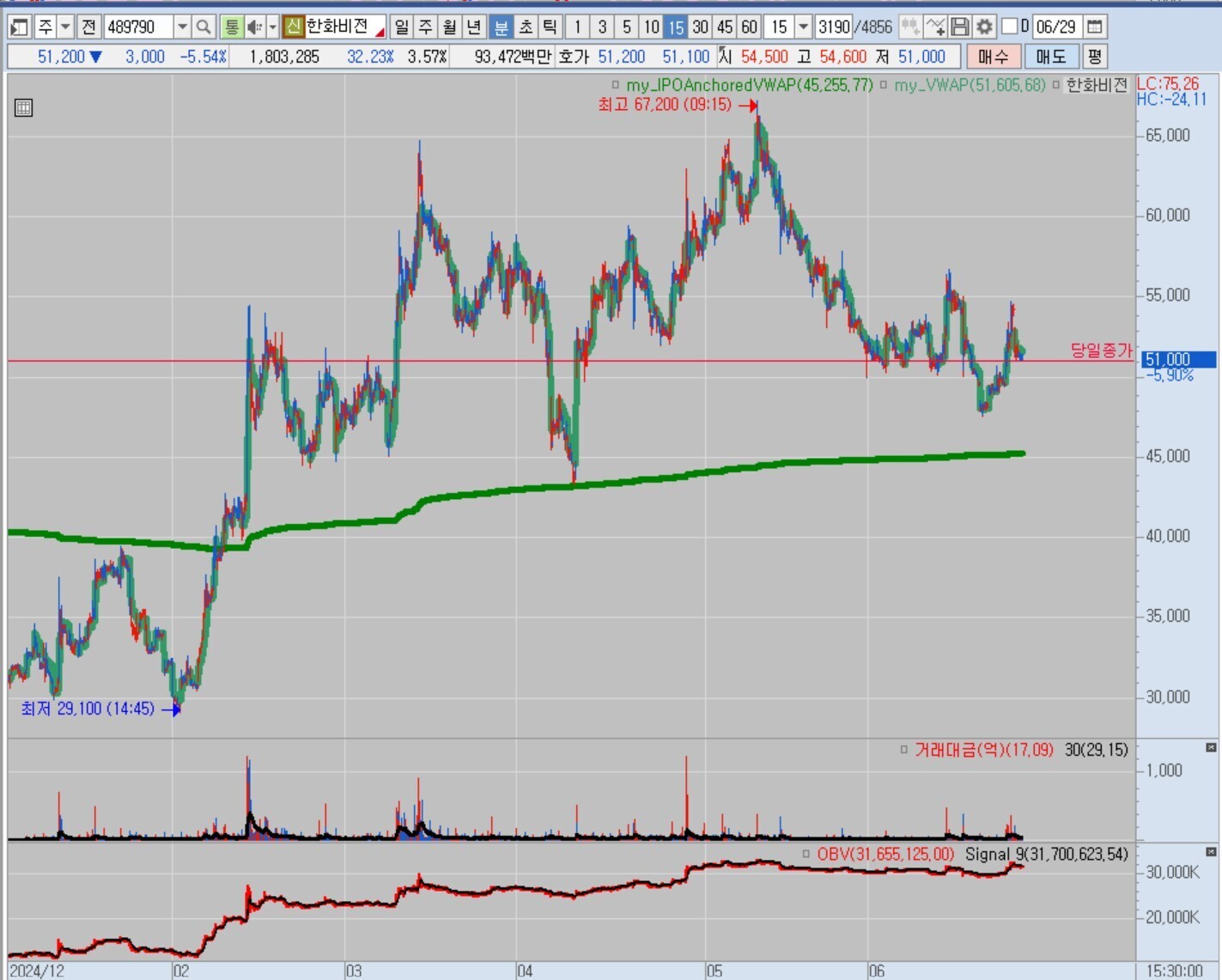Open chart settings gear icon
Screen dimensions: 1222x980
pos(984,27)
